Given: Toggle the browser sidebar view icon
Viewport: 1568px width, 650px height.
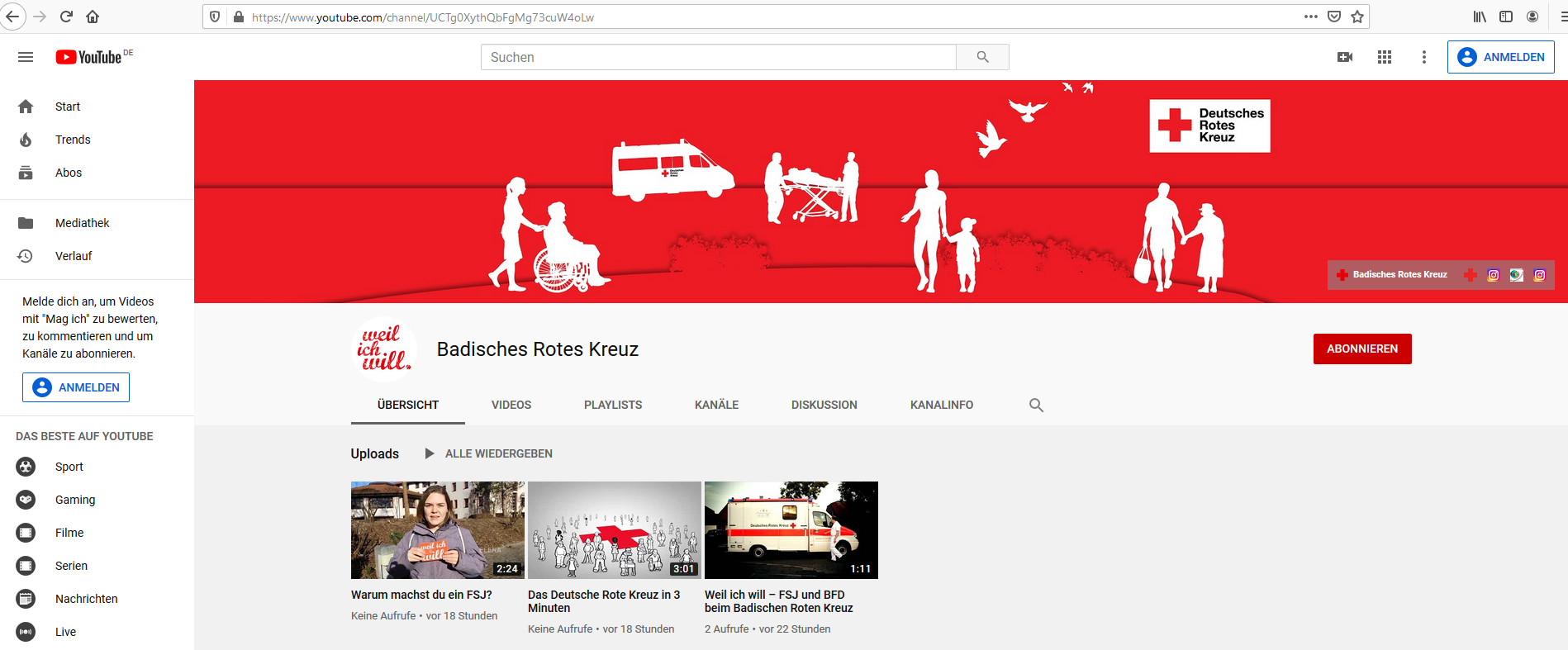Looking at the screenshot, I should (x=1506, y=17).
